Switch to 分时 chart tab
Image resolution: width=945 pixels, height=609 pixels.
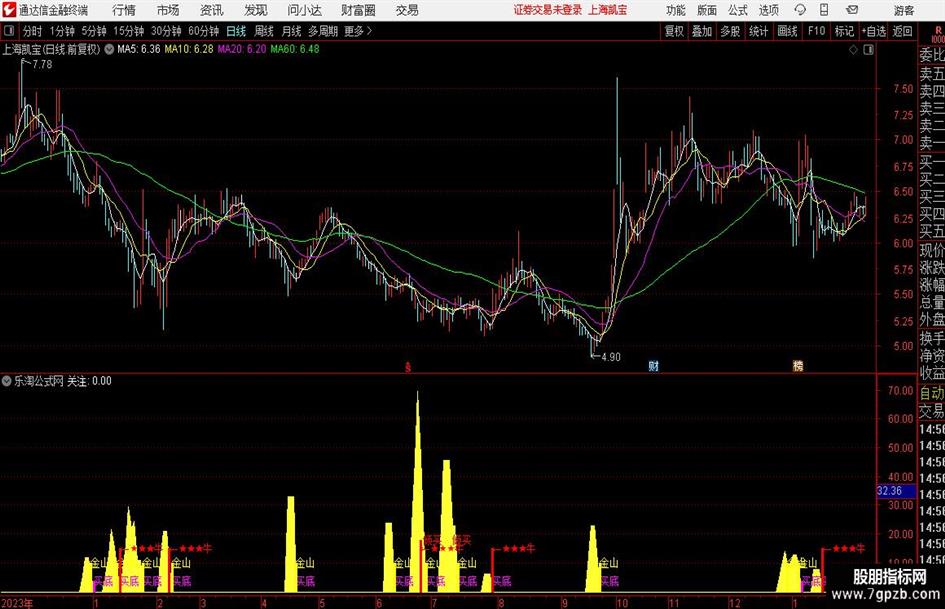click(33, 31)
